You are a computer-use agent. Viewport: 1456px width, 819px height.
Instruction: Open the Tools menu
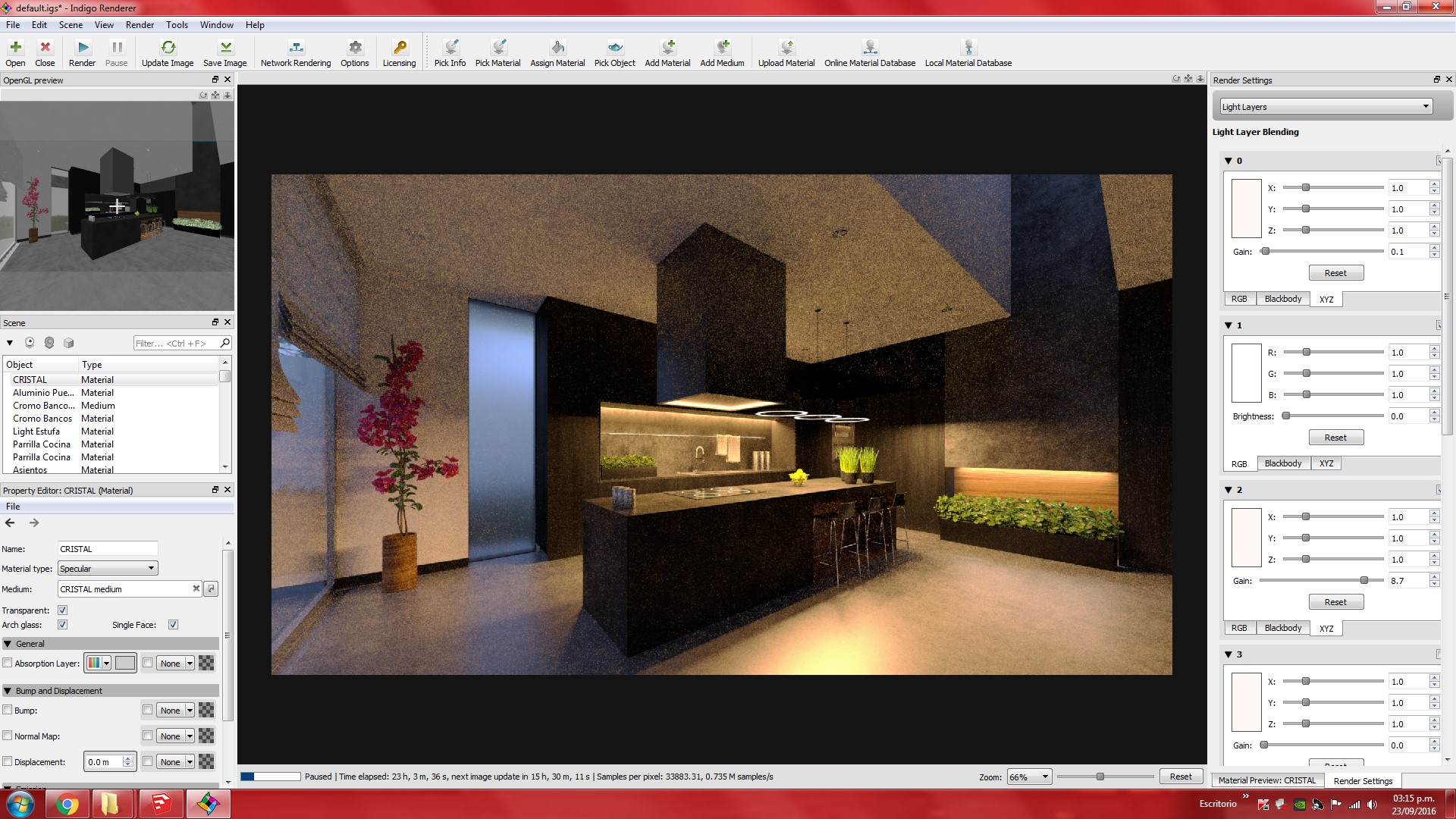tap(177, 25)
